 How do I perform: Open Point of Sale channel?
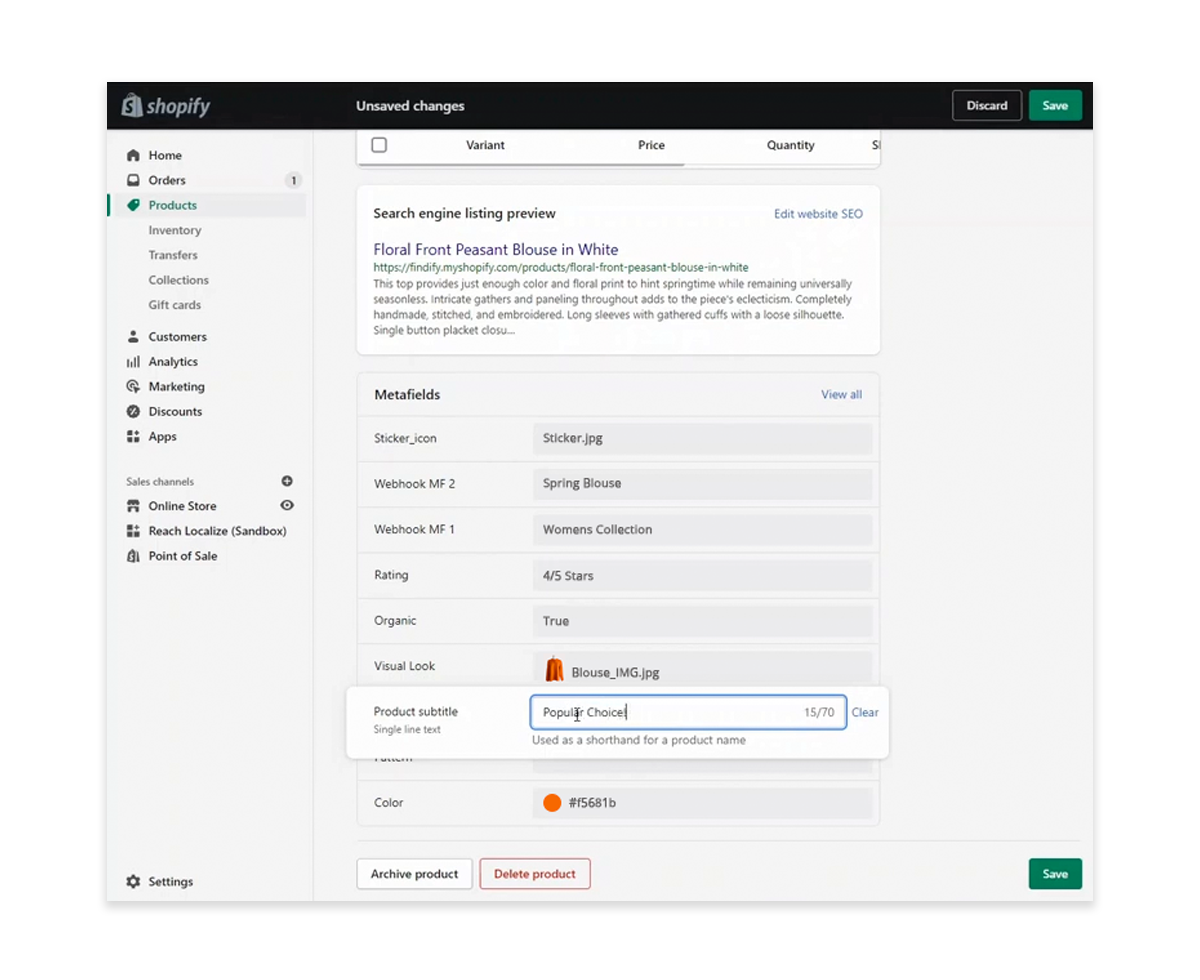pos(183,556)
